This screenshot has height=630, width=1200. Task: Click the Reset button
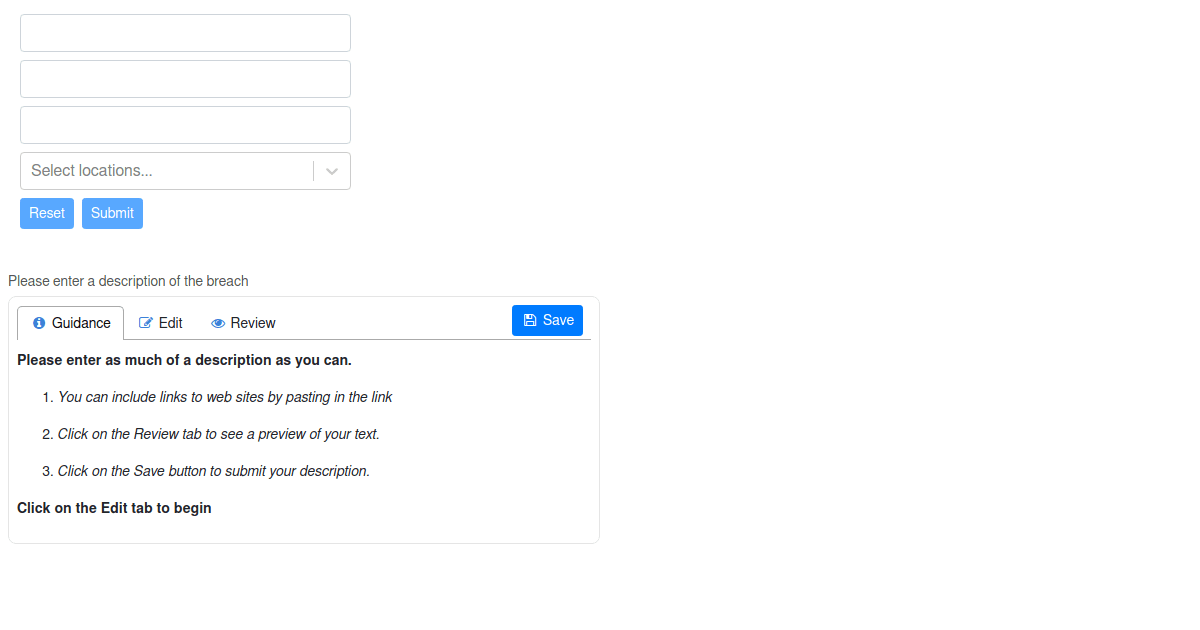(46, 213)
